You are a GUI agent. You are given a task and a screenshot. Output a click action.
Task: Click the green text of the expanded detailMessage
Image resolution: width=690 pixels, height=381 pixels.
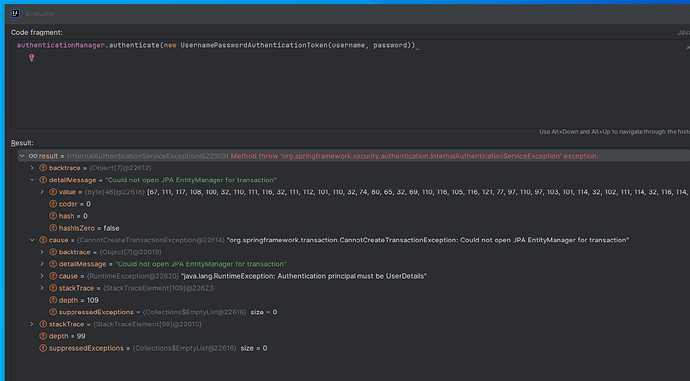[191, 180]
